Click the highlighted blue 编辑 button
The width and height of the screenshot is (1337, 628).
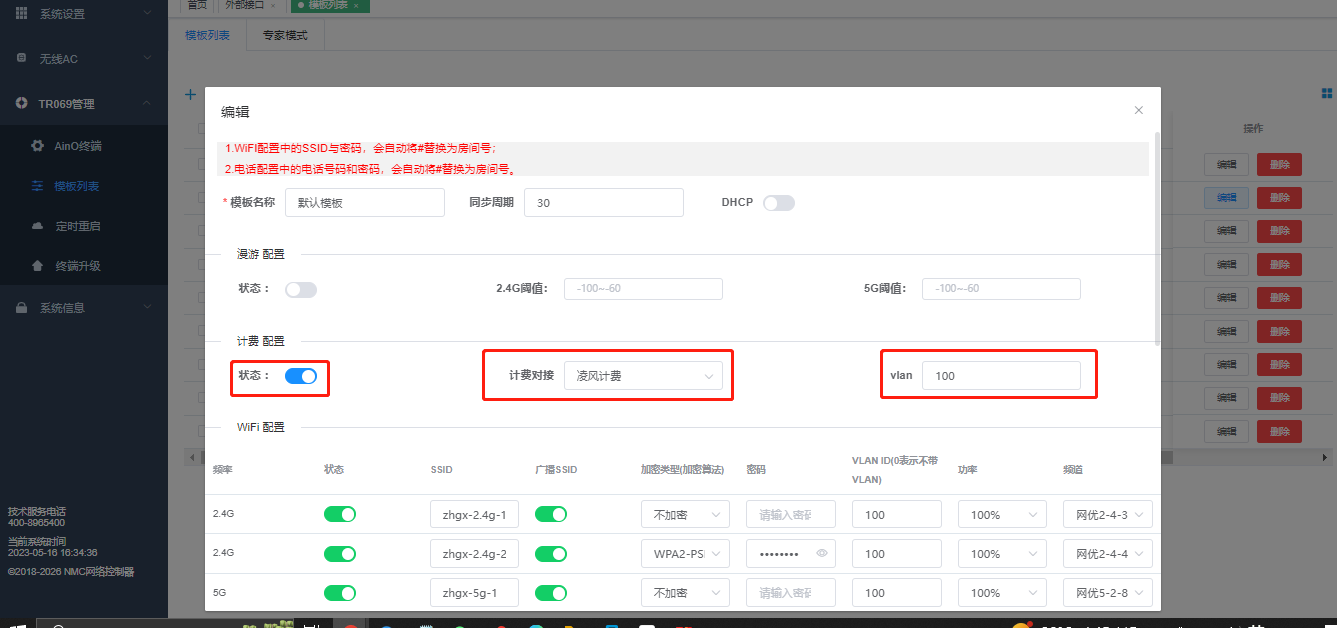click(1226, 198)
